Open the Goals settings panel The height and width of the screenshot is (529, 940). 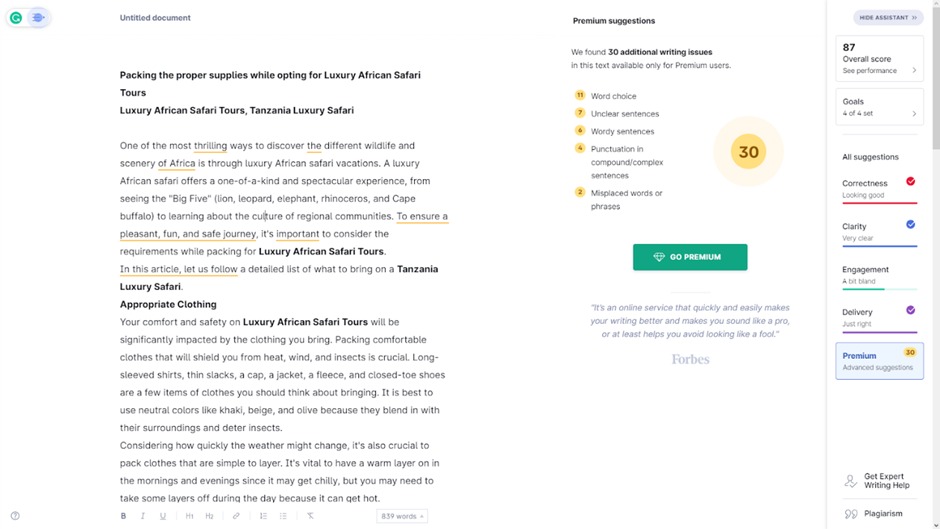click(879, 107)
